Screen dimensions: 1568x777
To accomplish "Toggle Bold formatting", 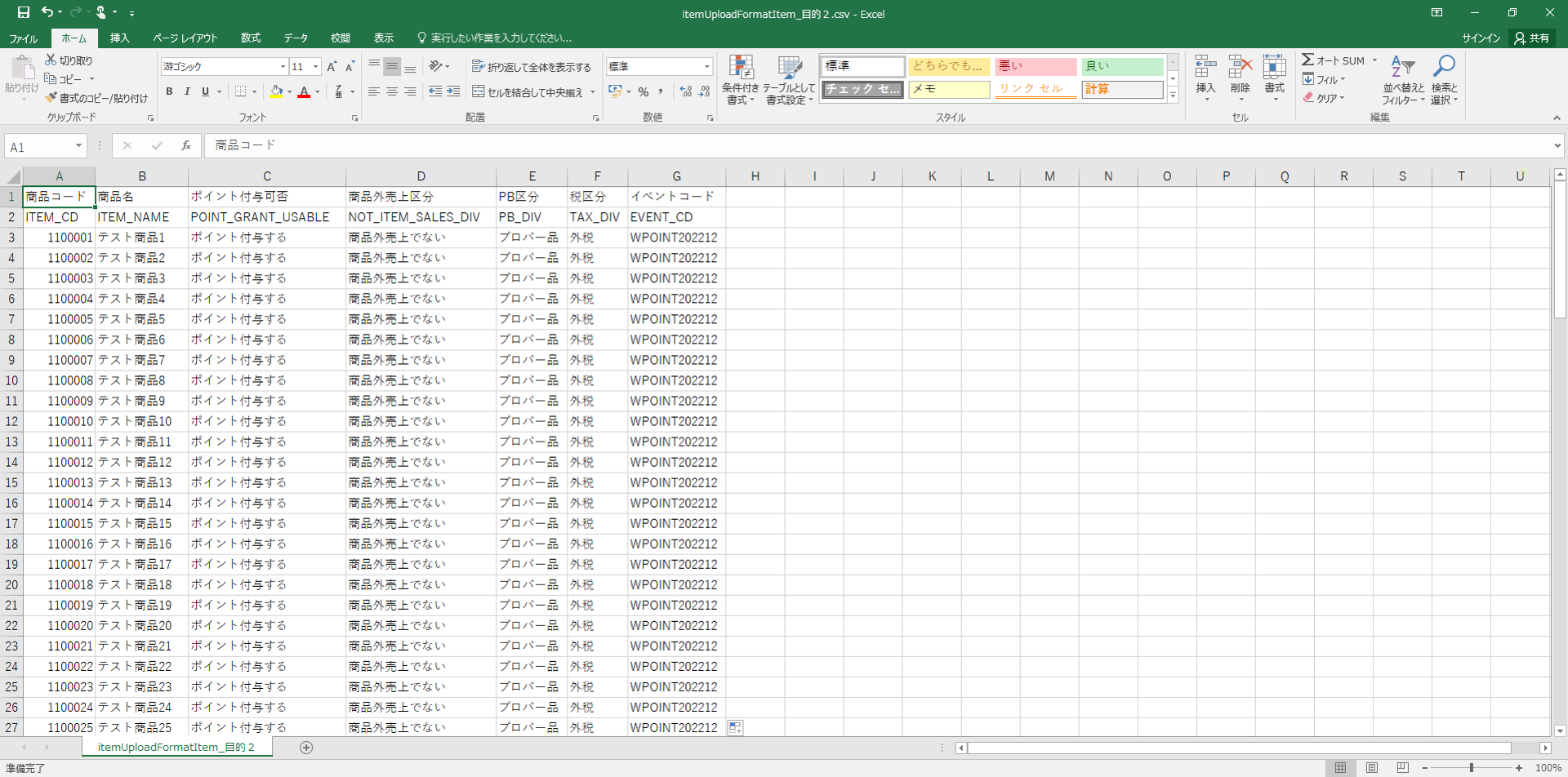I will (x=169, y=92).
